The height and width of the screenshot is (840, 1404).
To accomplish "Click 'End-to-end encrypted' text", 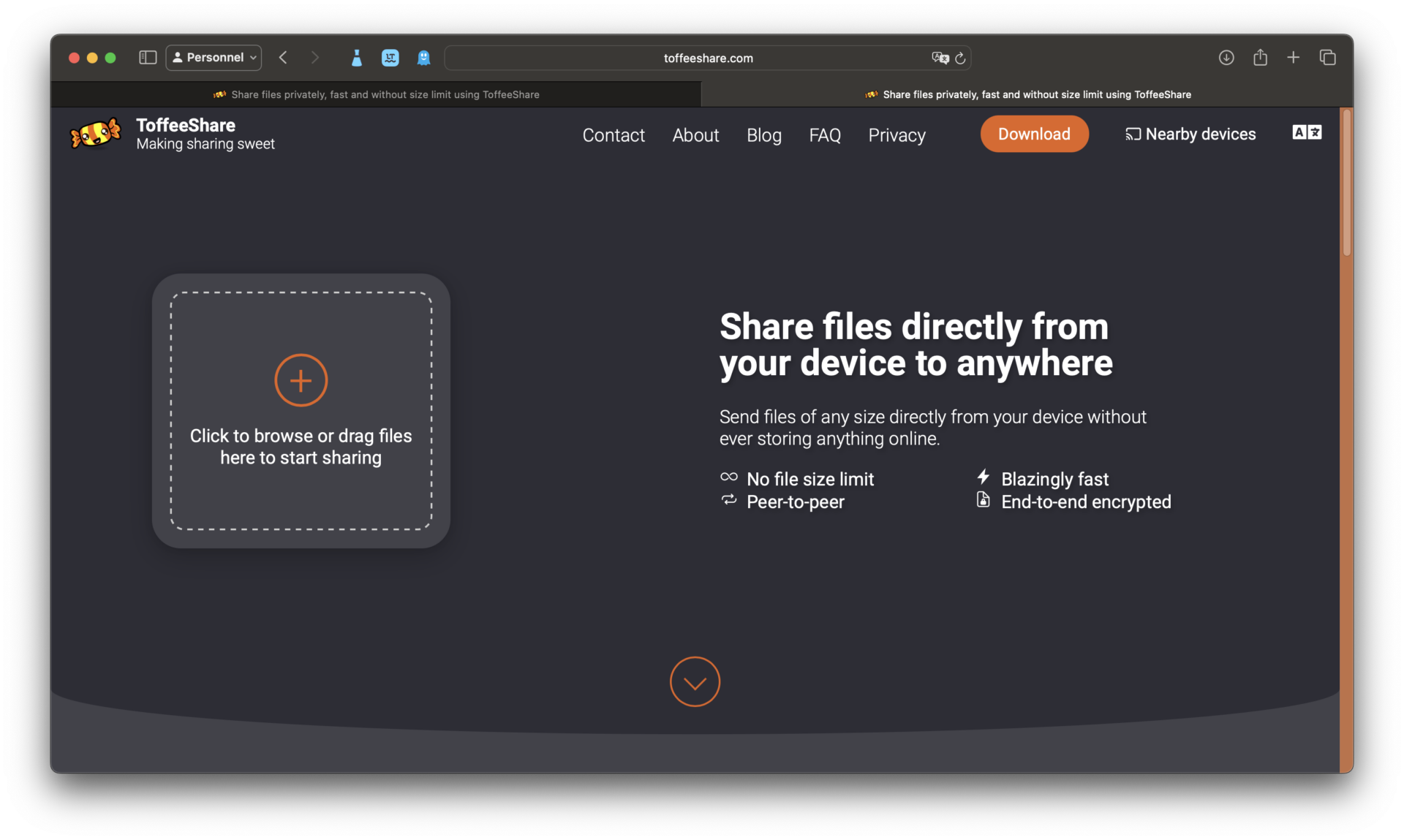I will click(x=1086, y=502).
